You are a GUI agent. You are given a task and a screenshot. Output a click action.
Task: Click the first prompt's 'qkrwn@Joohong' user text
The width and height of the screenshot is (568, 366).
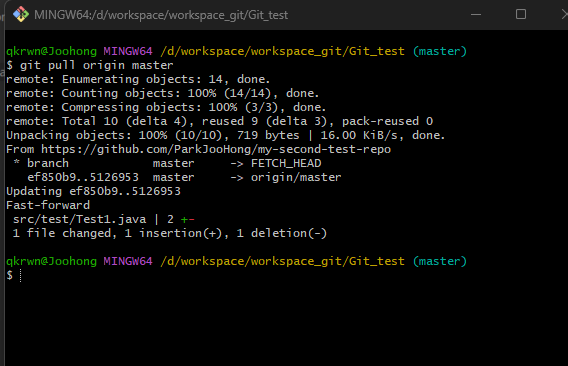(51, 51)
